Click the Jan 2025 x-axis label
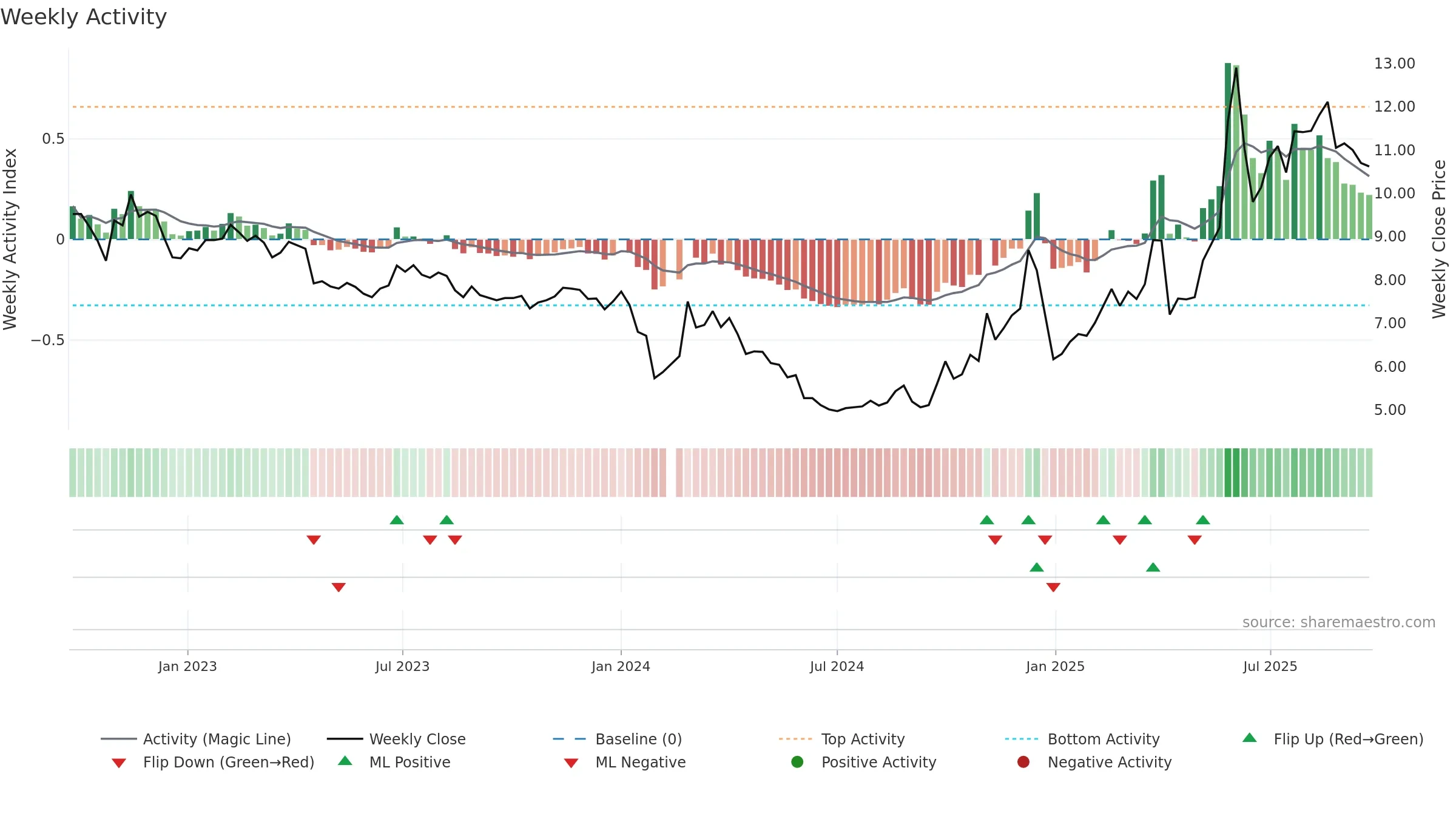1456x819 pixels. [x=1055, y=666]
